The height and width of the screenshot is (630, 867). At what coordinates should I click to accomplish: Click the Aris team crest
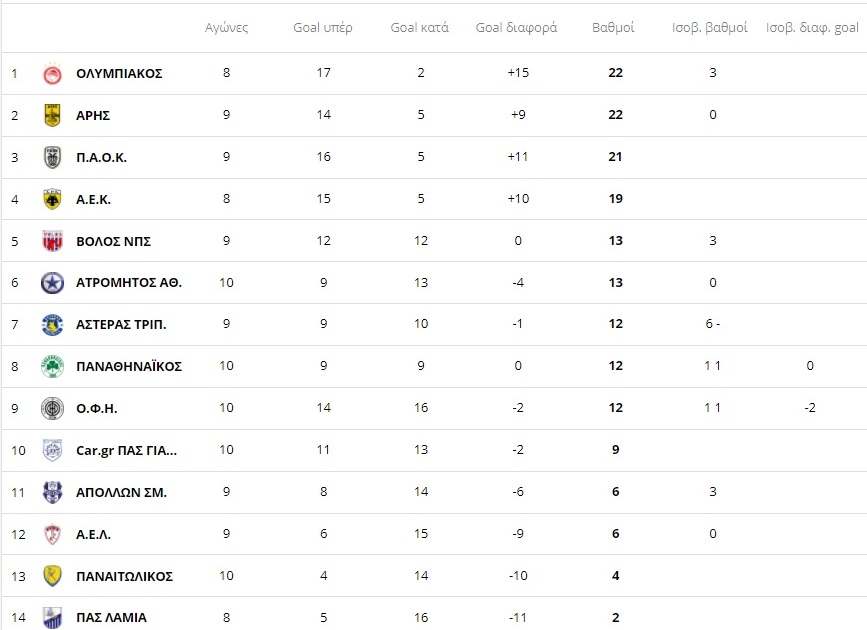53,116
